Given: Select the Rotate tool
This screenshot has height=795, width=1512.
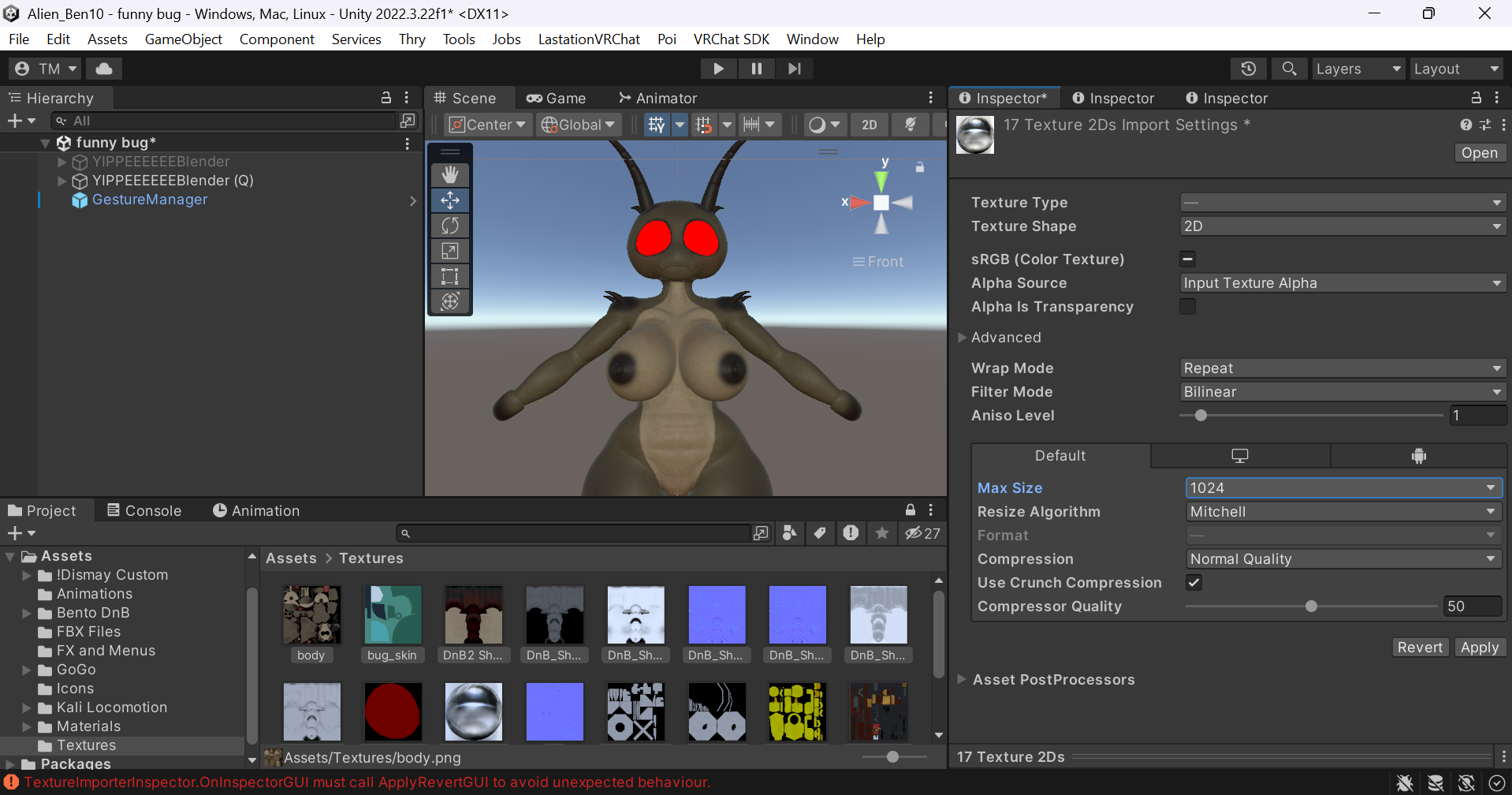Looking at the screenshot, I should click(450, 226).
